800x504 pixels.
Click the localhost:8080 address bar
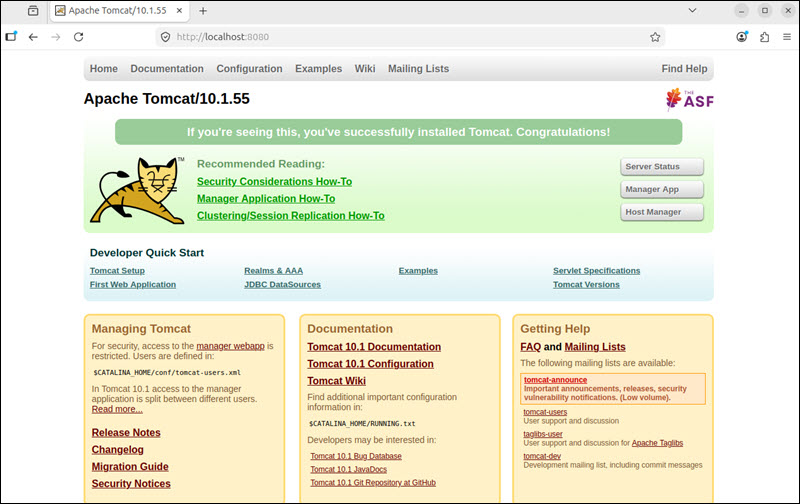[x=408, y=37]
